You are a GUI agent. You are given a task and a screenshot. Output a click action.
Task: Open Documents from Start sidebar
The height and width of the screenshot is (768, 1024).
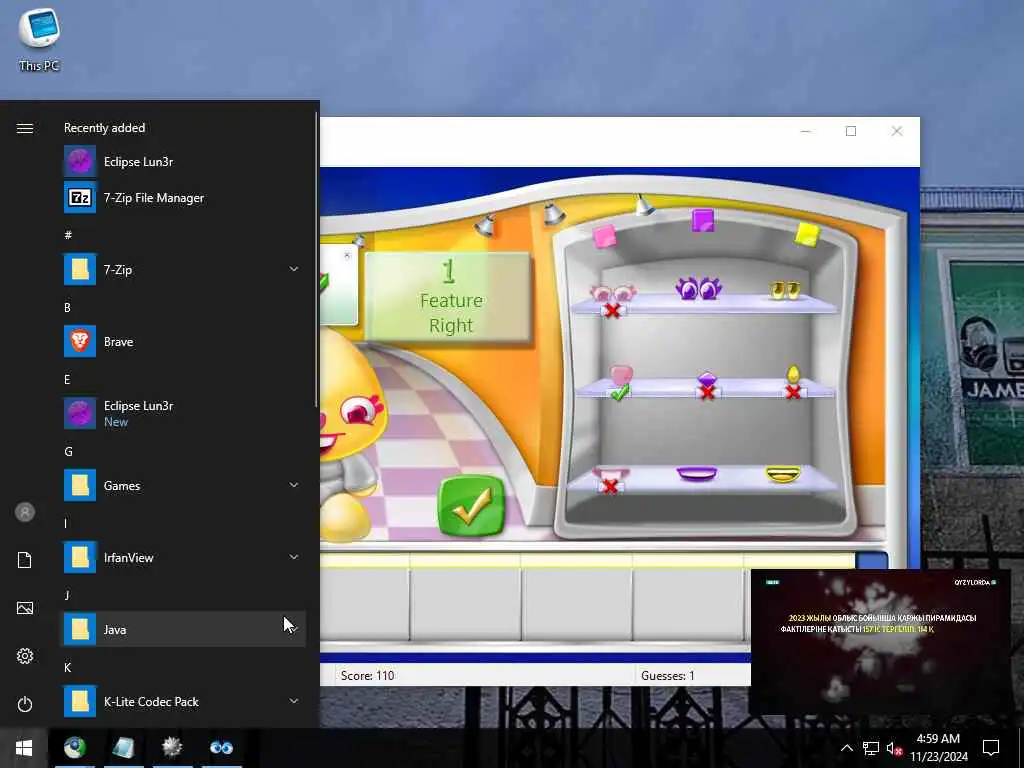pyautogui.click(x=25, y=560)
